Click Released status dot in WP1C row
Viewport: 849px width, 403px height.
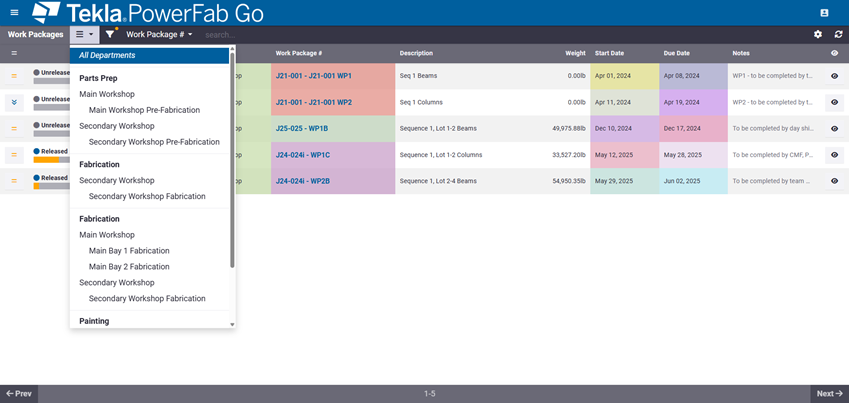coord(36,151)
